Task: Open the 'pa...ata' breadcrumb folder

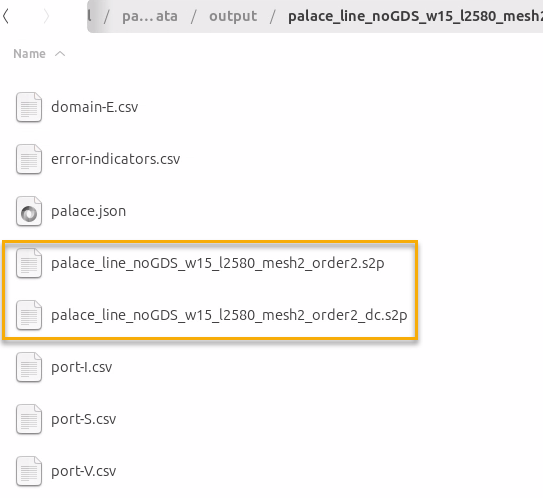Action: (x=150, y=16)
